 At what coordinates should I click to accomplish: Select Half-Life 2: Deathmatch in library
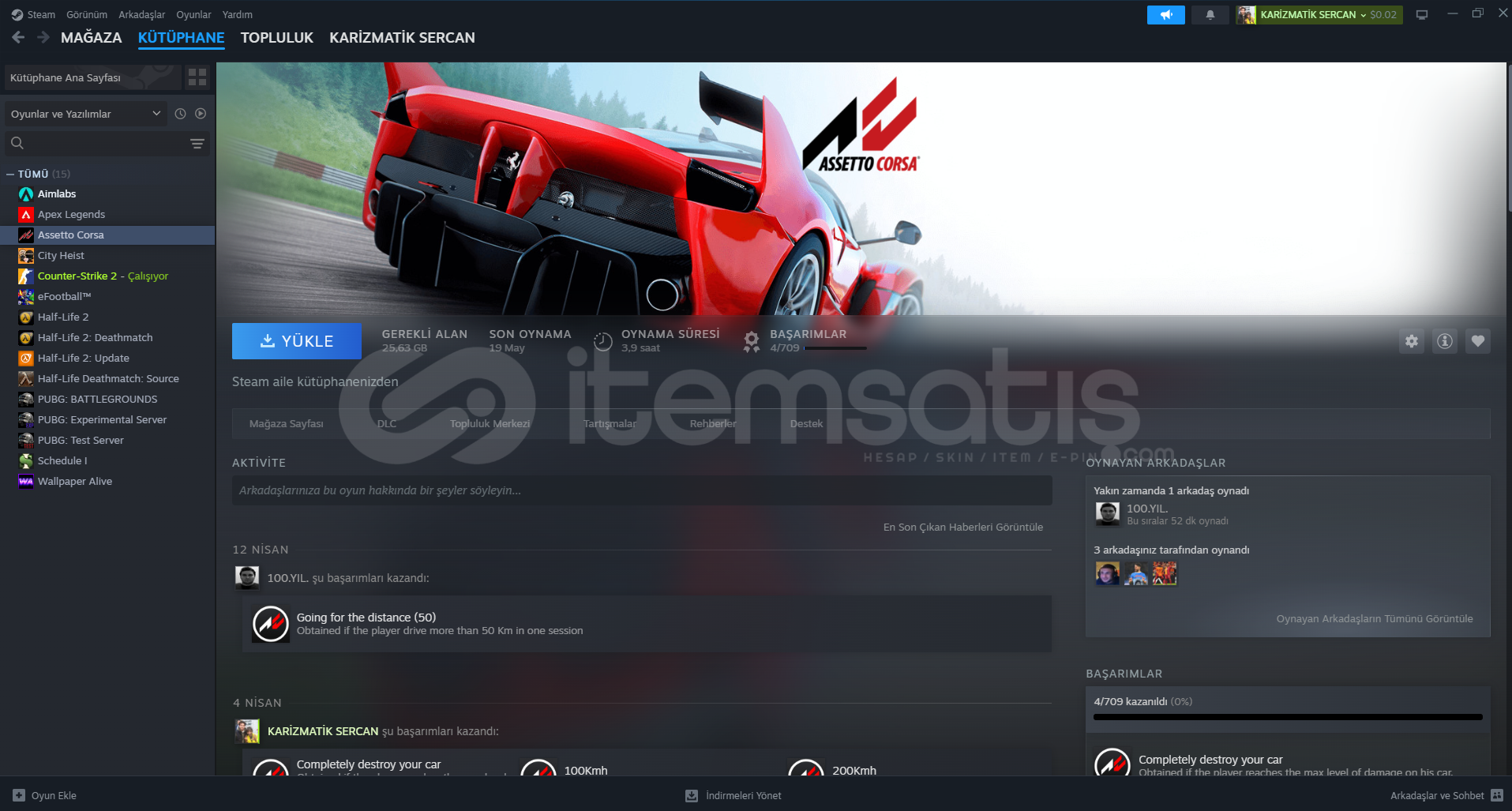(x=108, y=337)
